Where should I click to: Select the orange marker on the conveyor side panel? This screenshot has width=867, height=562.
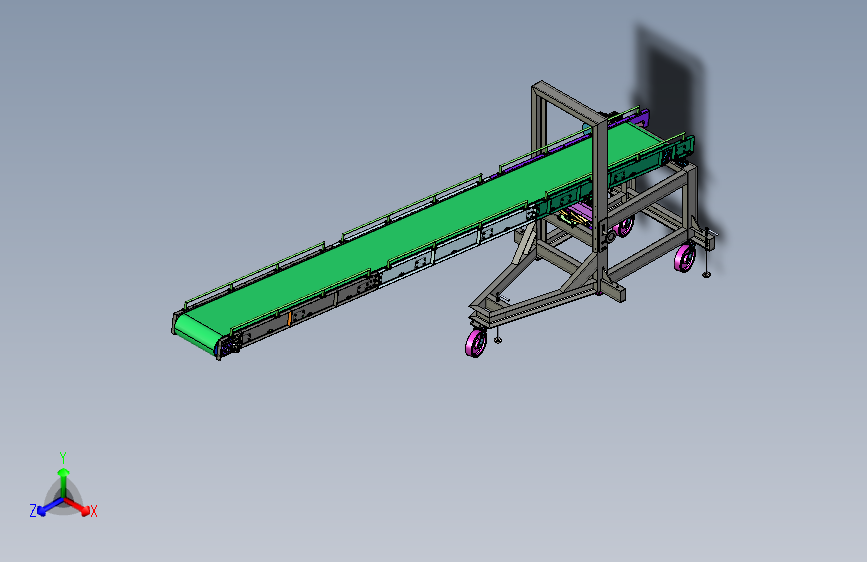point(289,318)
